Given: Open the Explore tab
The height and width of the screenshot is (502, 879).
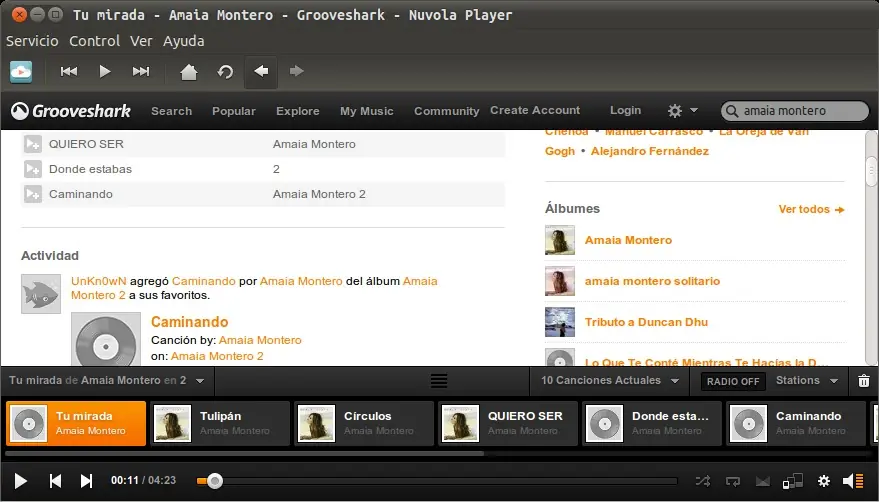Looking at the screenshot, I should coord(298,111).
